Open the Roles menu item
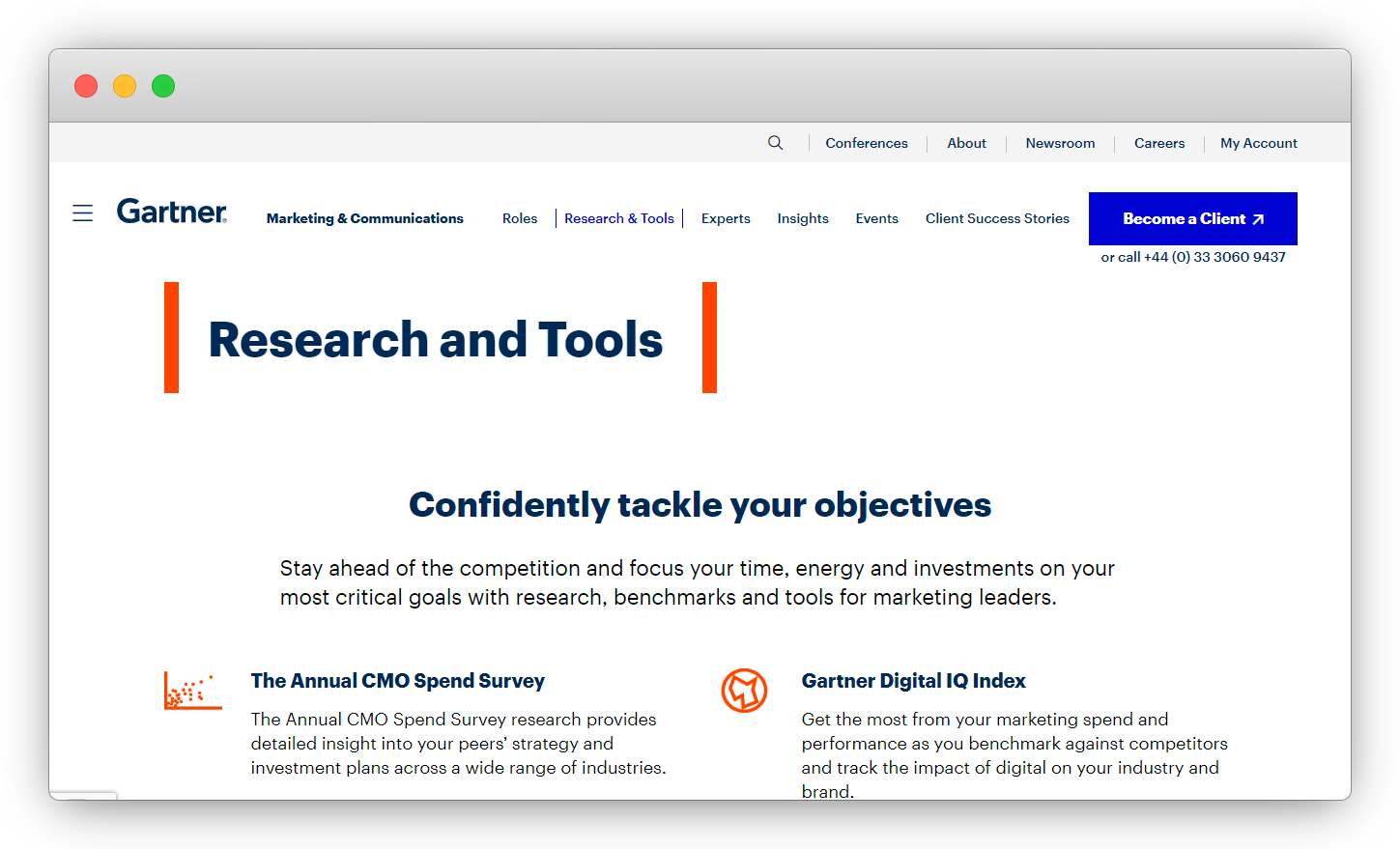Image resolution: width=1400 pixels, height=849 pixels. tap(520, 218)
